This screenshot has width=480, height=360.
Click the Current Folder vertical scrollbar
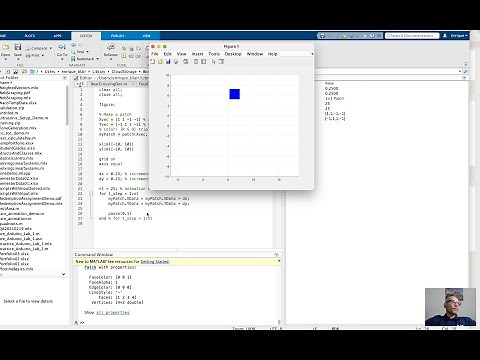(x=67, y=105)
